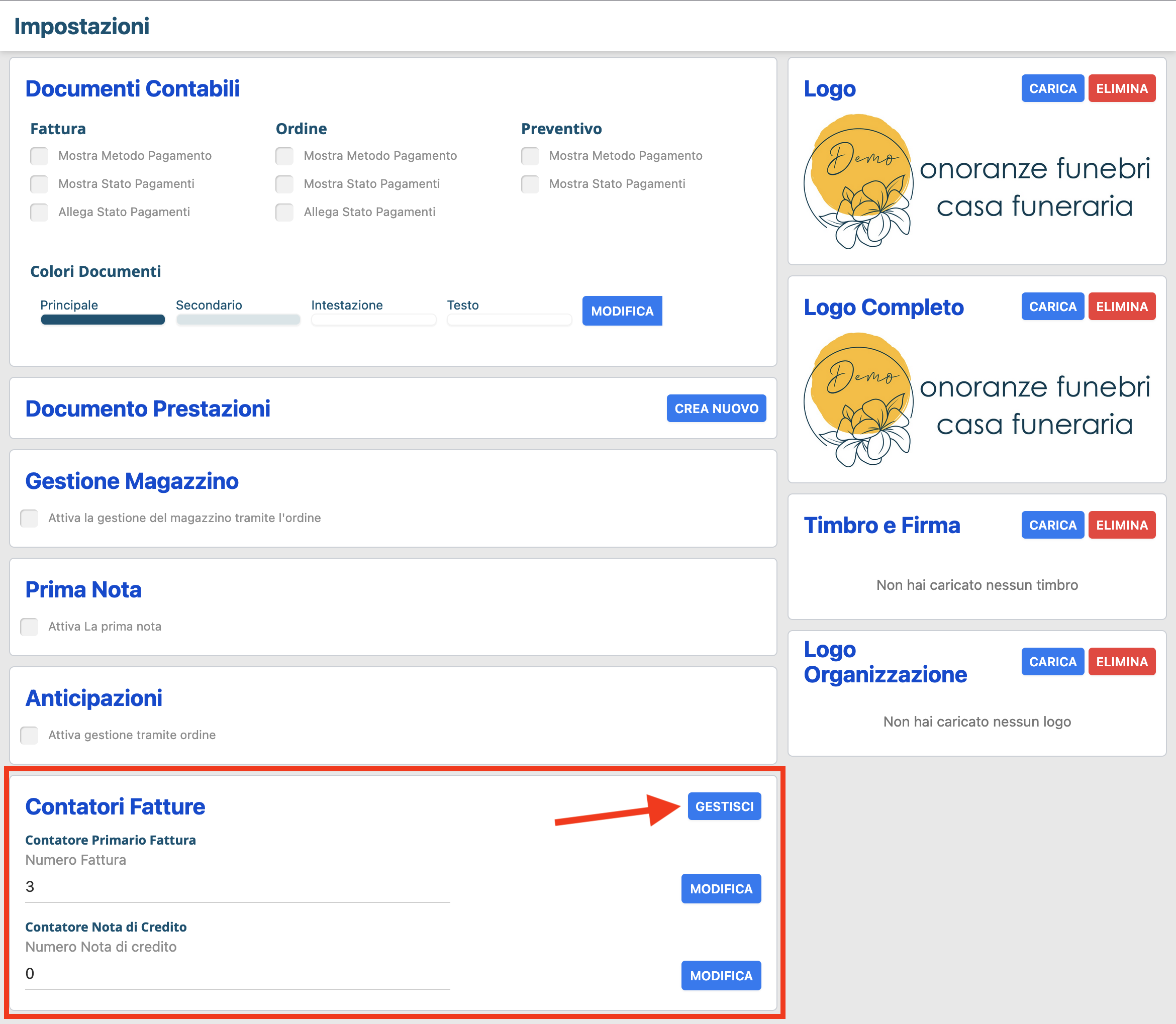Open GESTISCI for Contatori Fatture

coord(724,806)
